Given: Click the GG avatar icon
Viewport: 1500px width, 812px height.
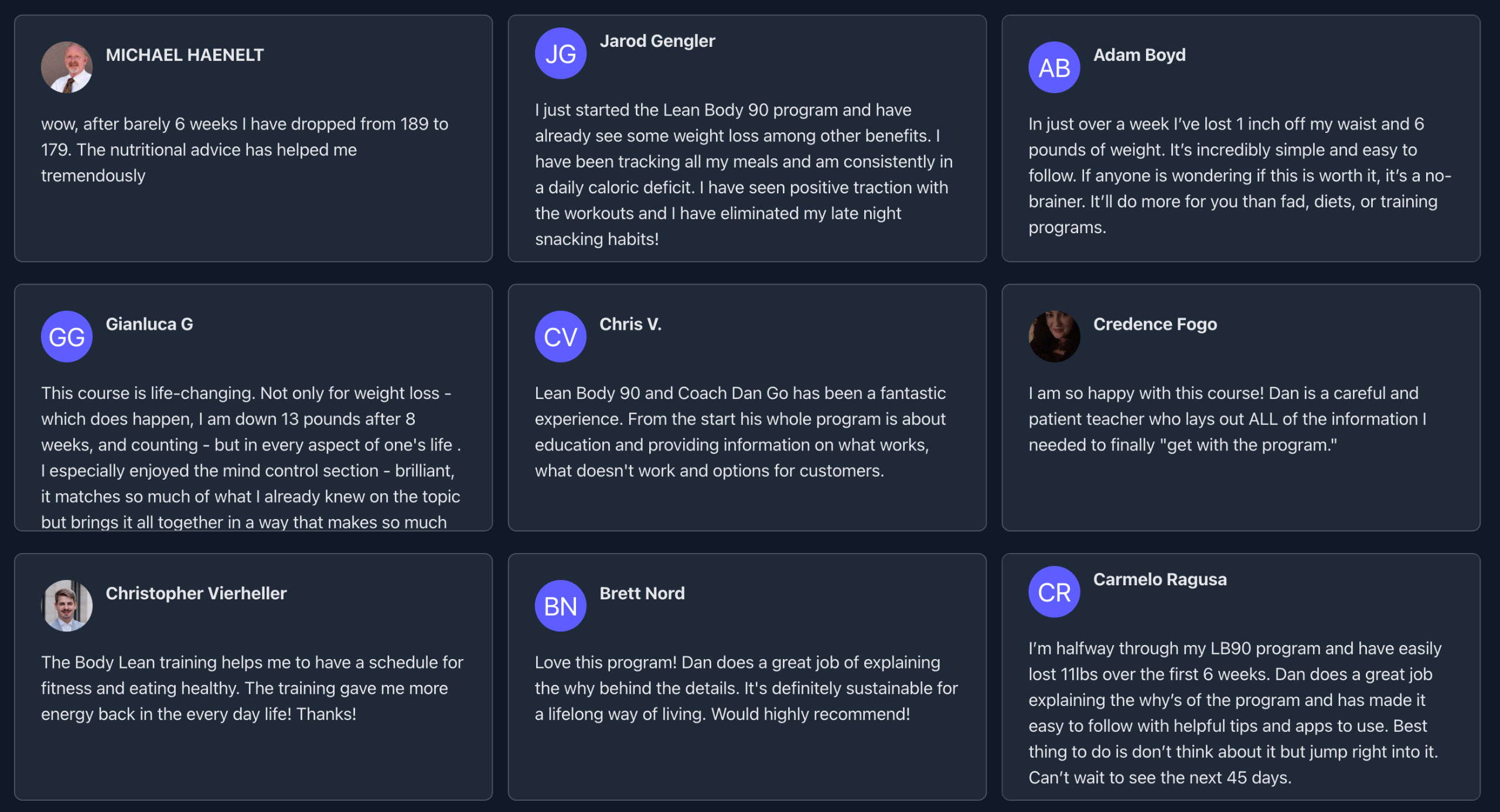Looking at the screenshot, I should coord(67,336).
